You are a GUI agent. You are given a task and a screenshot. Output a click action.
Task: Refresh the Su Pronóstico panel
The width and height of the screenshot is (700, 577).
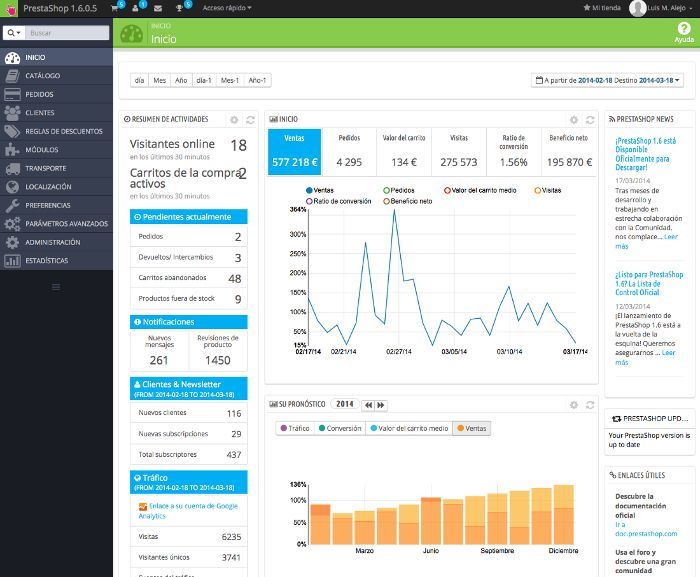[590, 405]
